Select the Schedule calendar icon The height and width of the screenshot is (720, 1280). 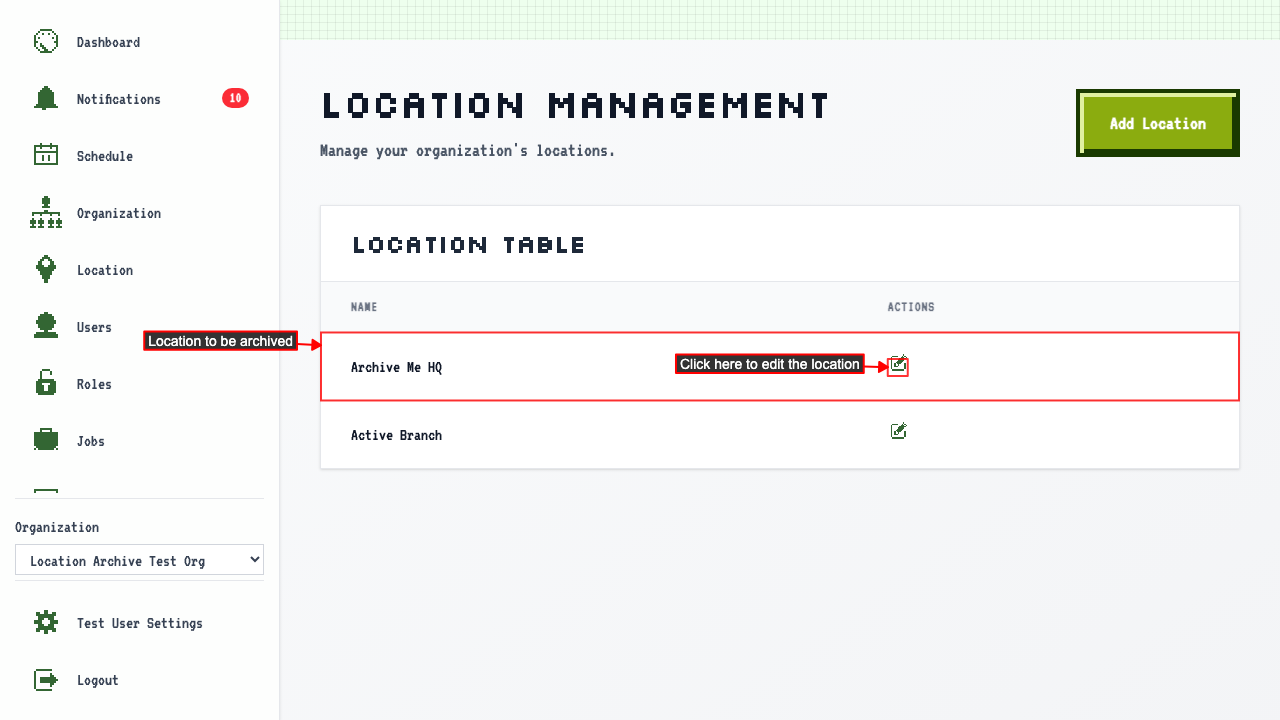click(46, 156)
